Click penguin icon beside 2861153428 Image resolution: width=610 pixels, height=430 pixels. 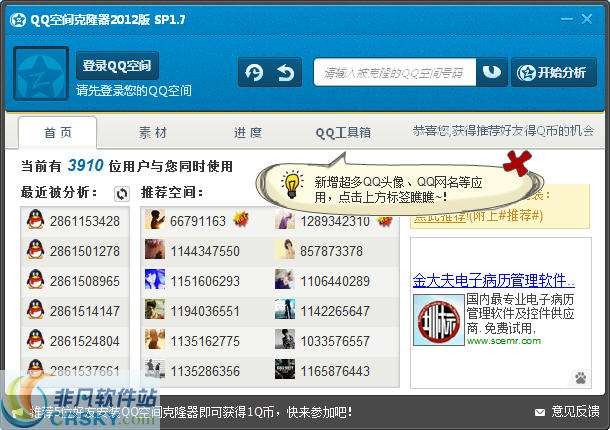coord(35,219)
